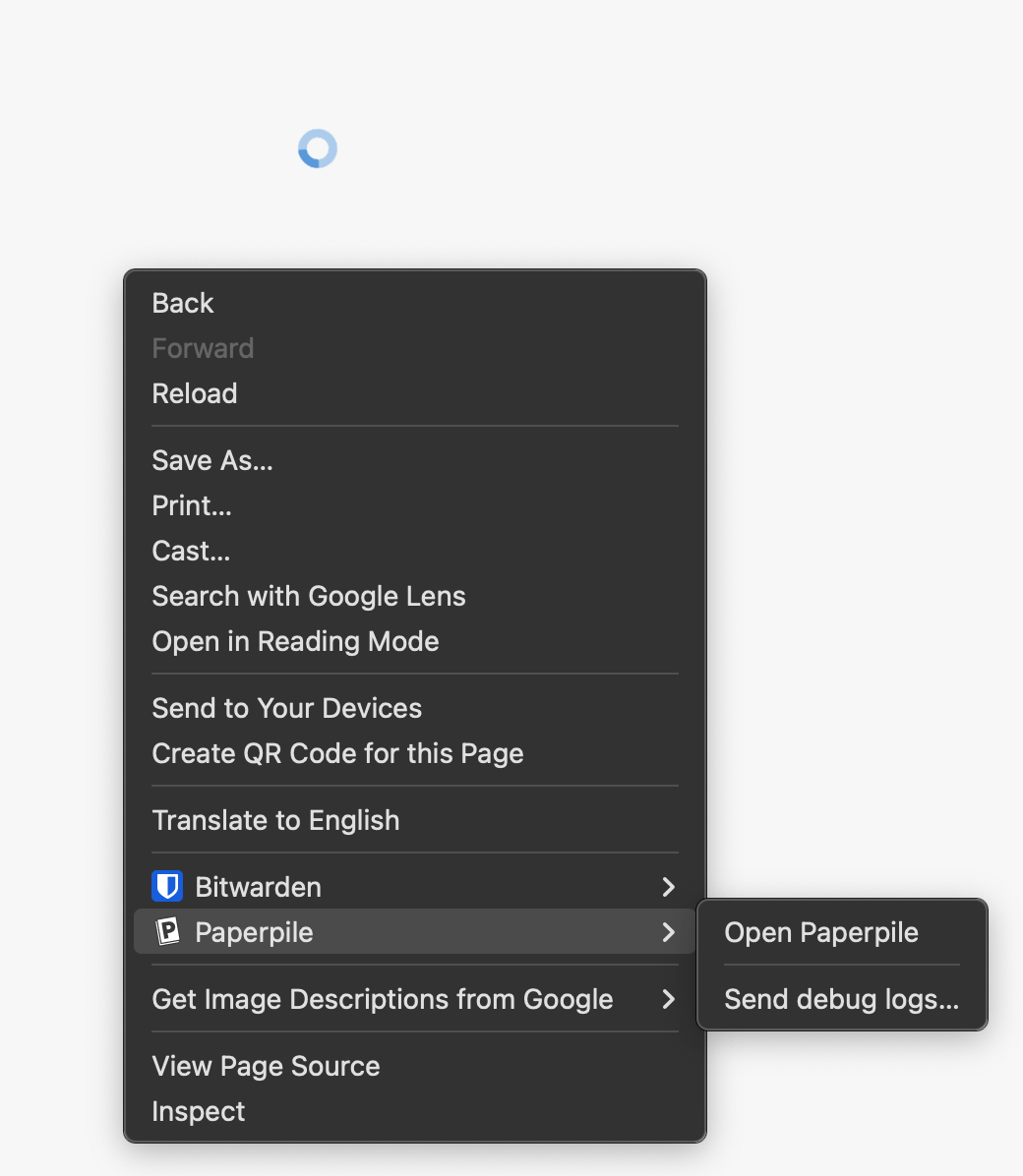Click Cast in context menu
Screen dimensions: 1023x1176
(x=191, y=551)
